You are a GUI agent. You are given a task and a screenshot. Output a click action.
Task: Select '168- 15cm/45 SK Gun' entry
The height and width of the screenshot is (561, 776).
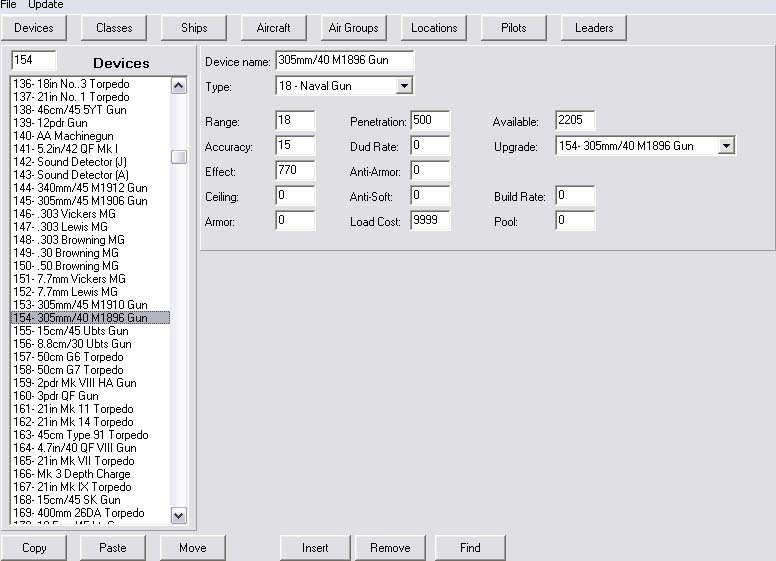(90, 500)
